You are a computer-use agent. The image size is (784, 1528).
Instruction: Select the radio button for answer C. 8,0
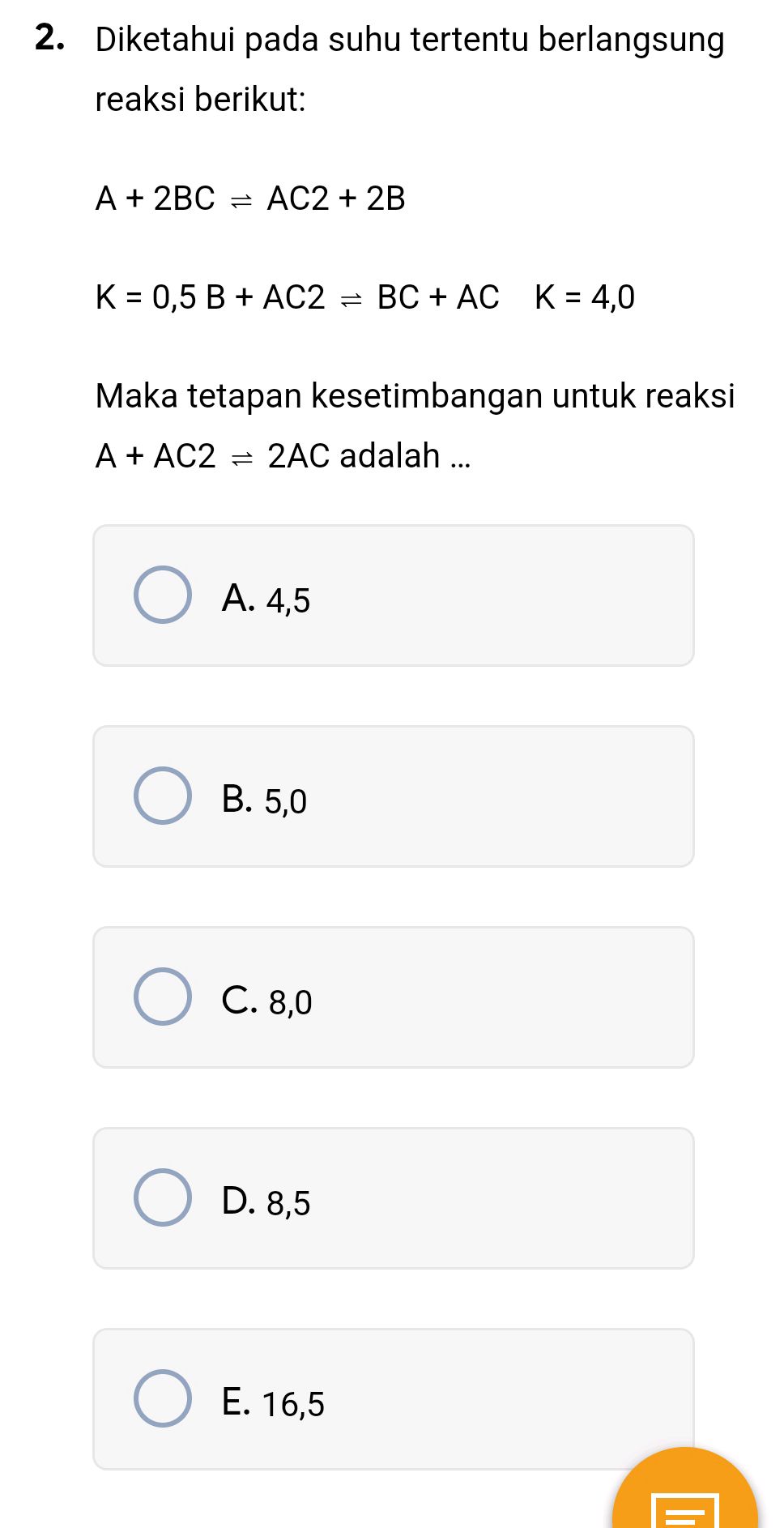(163, 998)
